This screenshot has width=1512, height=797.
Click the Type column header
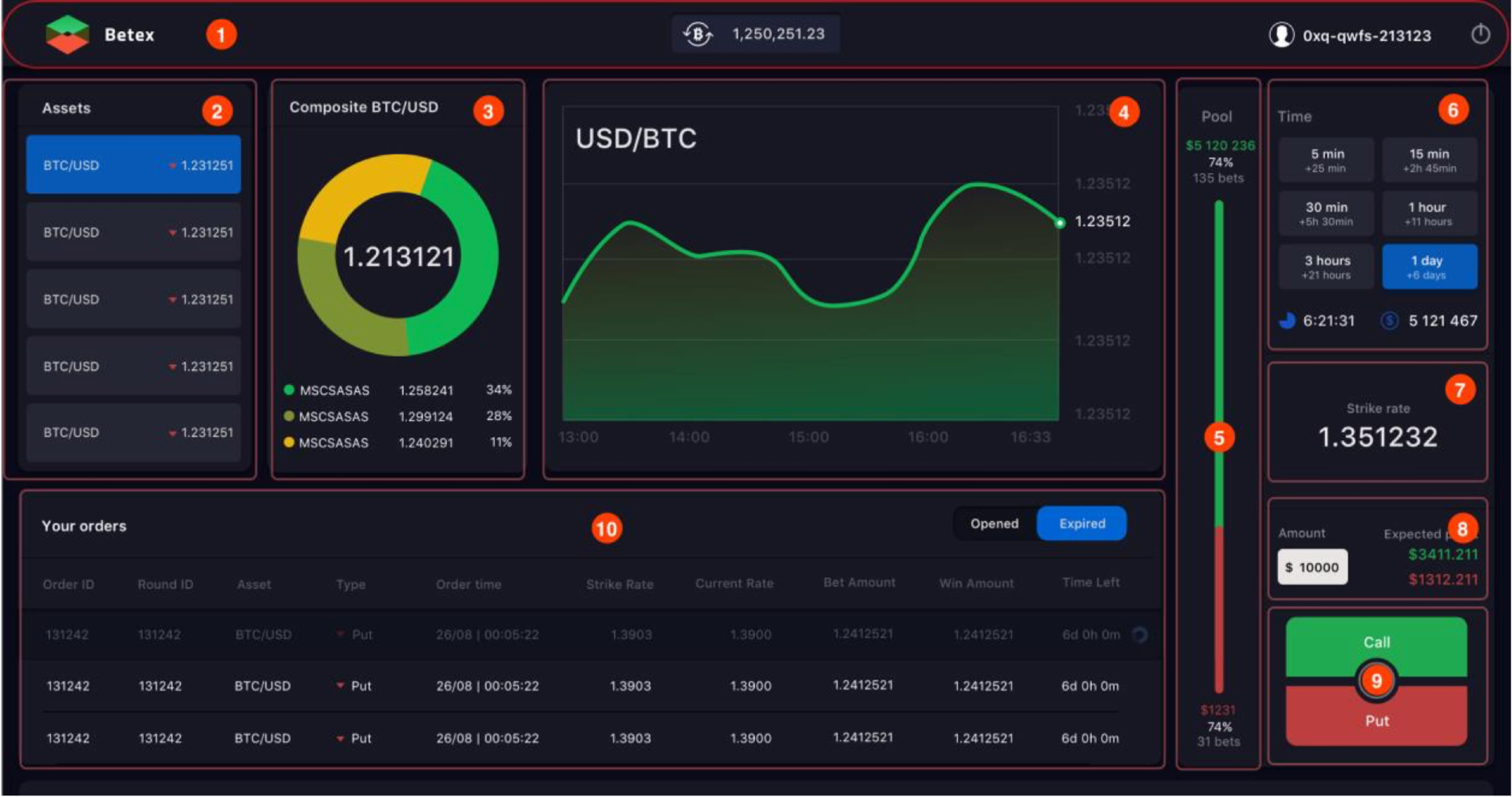click(x=350, y=584)
